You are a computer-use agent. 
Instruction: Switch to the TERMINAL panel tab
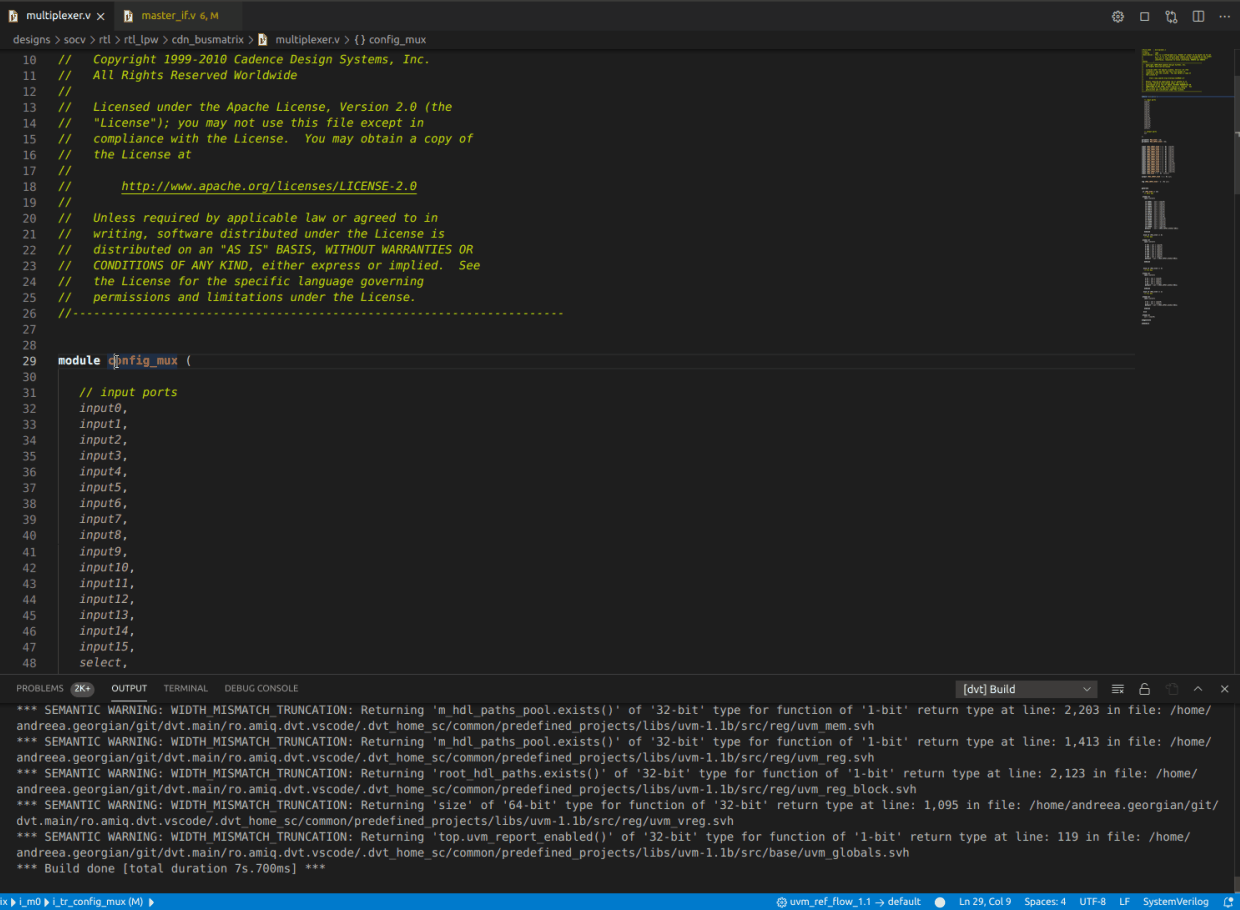coord(186,688)
